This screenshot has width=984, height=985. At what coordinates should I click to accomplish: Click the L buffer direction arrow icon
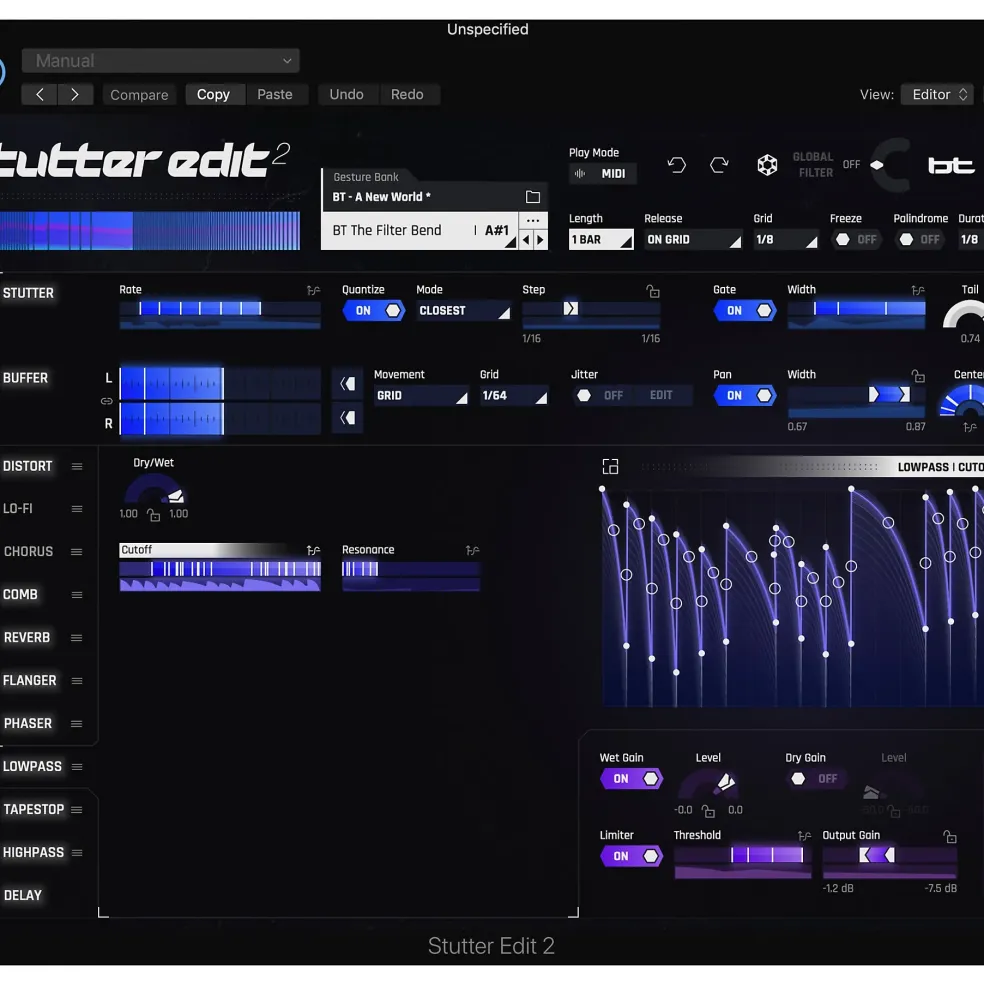click(347, 384)
